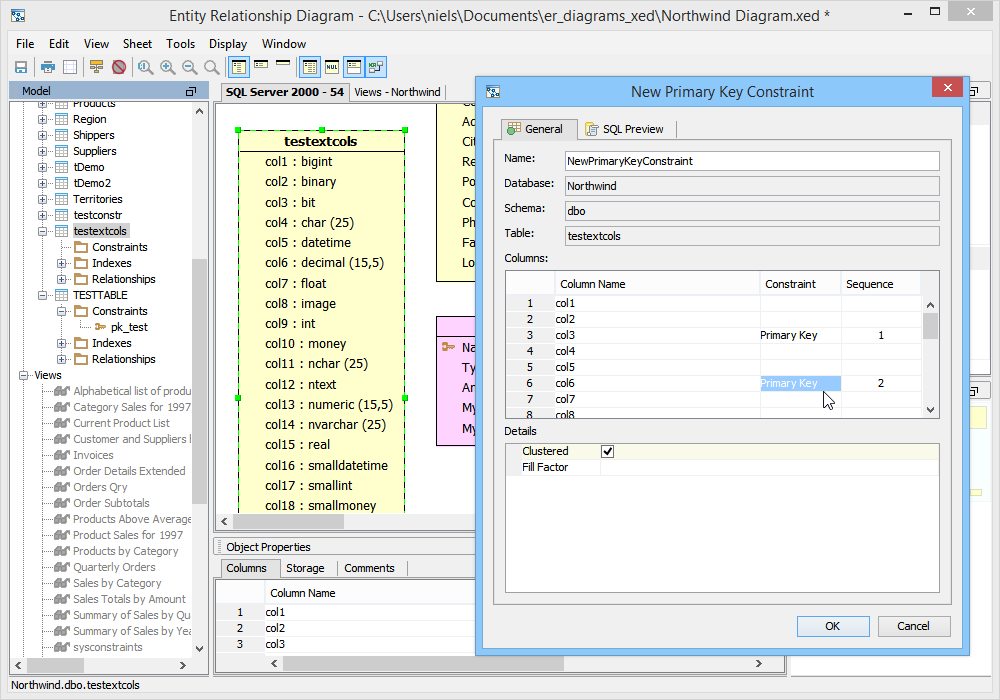The width and height of the screenshot is (1000, 700).
Task: Expand the Region table node
Action: [43, 119]
